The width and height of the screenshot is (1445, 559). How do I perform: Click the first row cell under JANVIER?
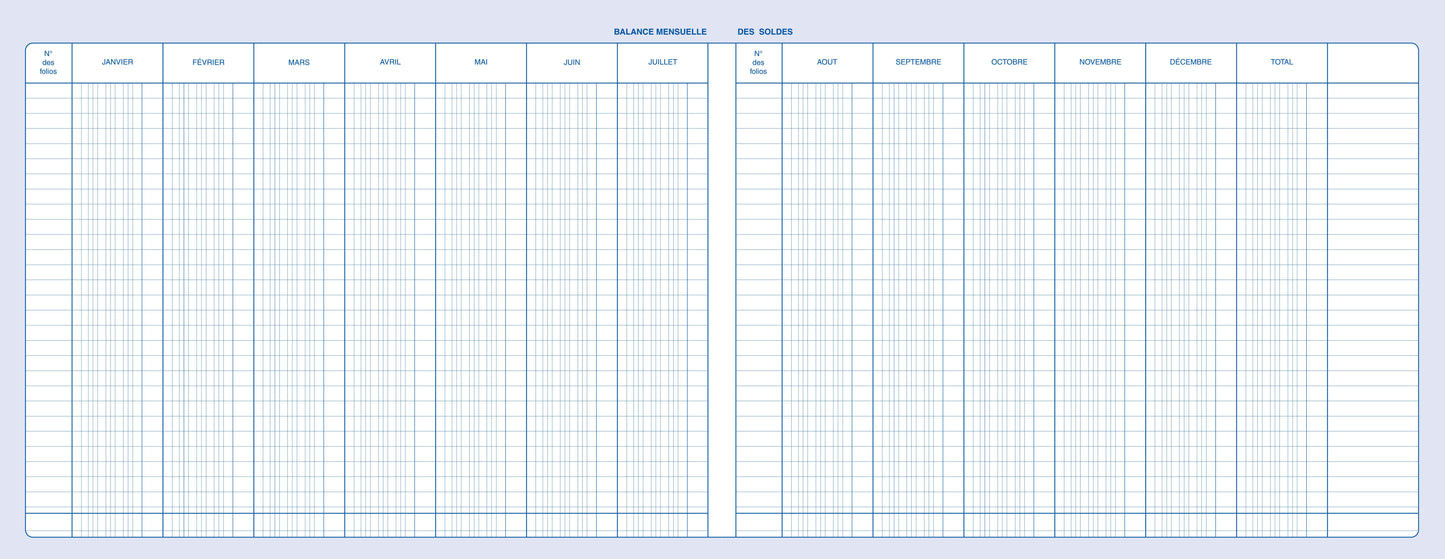(117, 91)
